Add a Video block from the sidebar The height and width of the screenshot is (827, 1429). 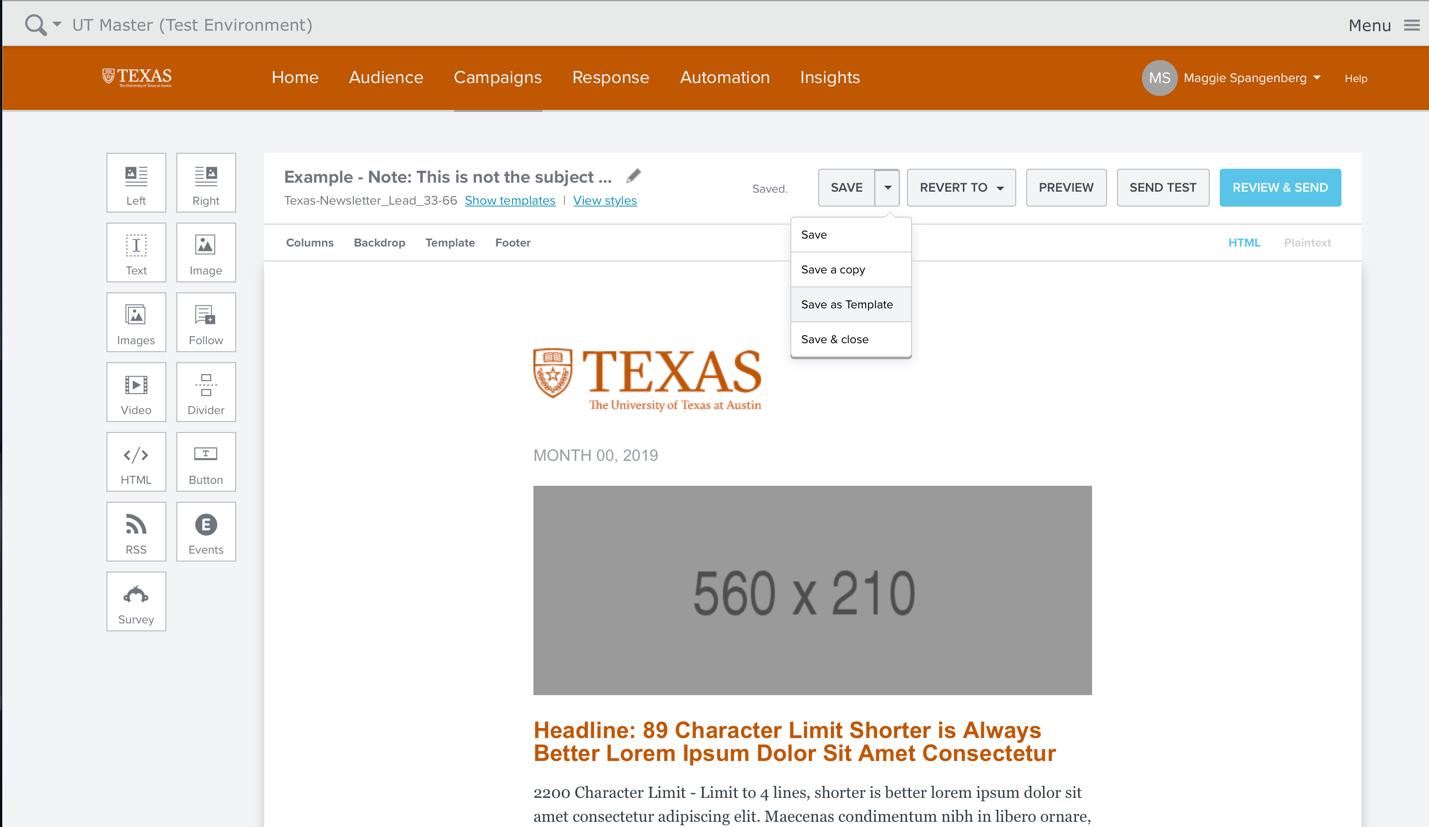pos(136,392)
